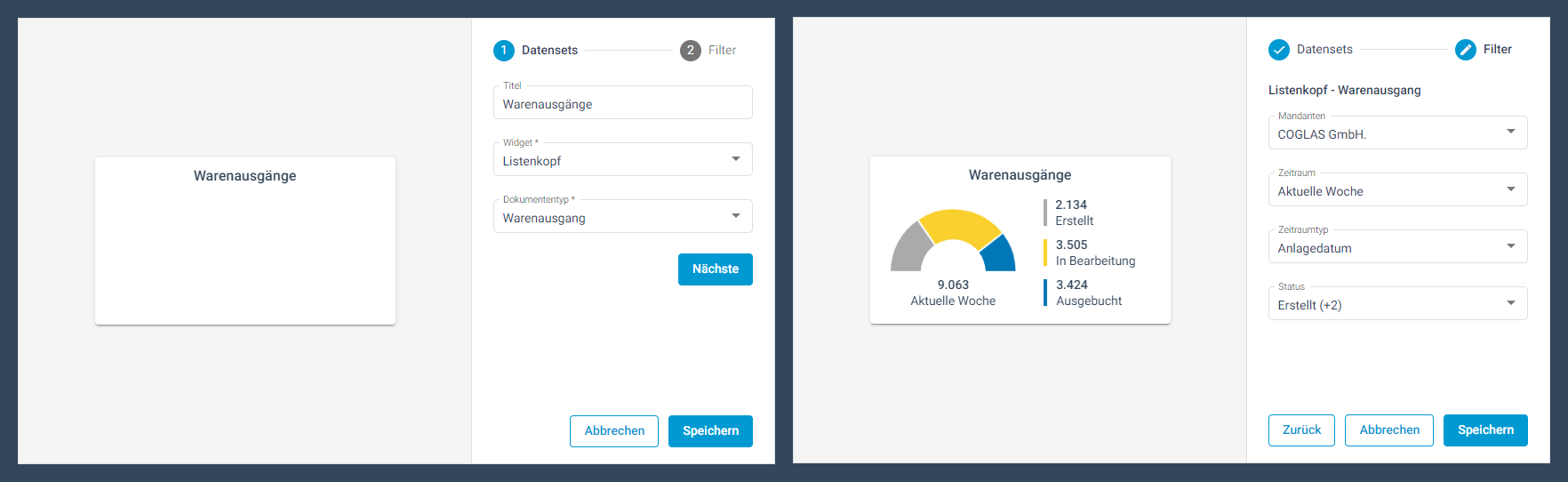This screenshot has width=1568, height=482.
Task: Click the Titel input field
Action: [622, 104]
